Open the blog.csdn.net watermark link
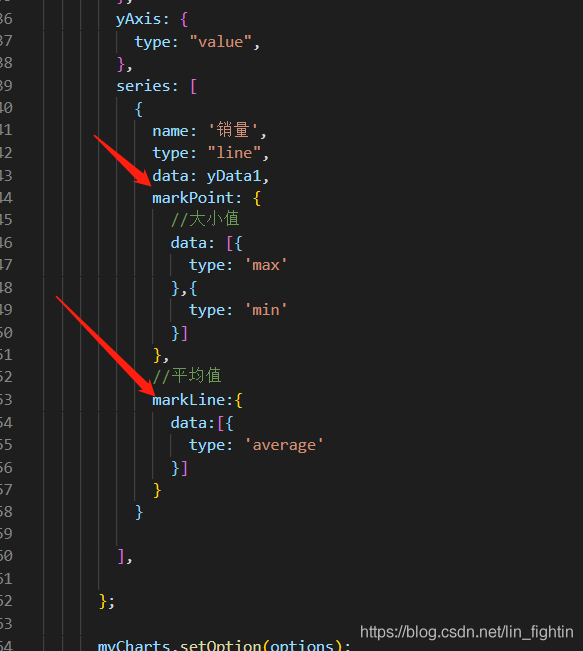Viewport: 583px width, 651px height. coord(466,632)
